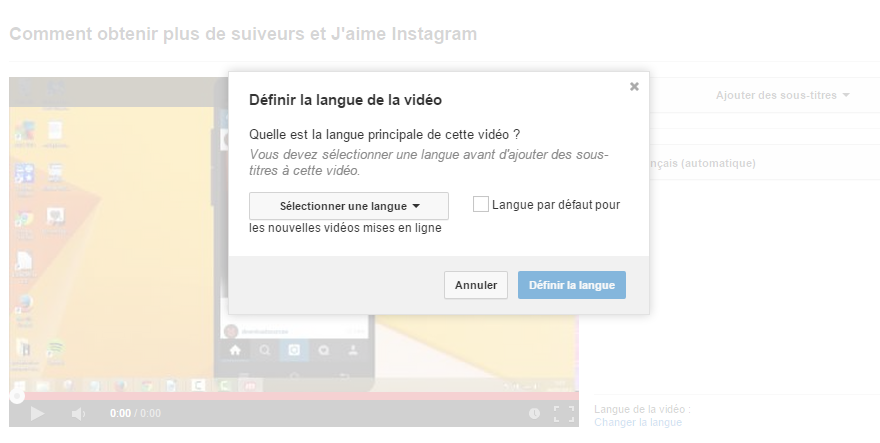Click the video time display 0:00 / 0:00
This screenshot has width=880, height=443.
tap(135, 414)
